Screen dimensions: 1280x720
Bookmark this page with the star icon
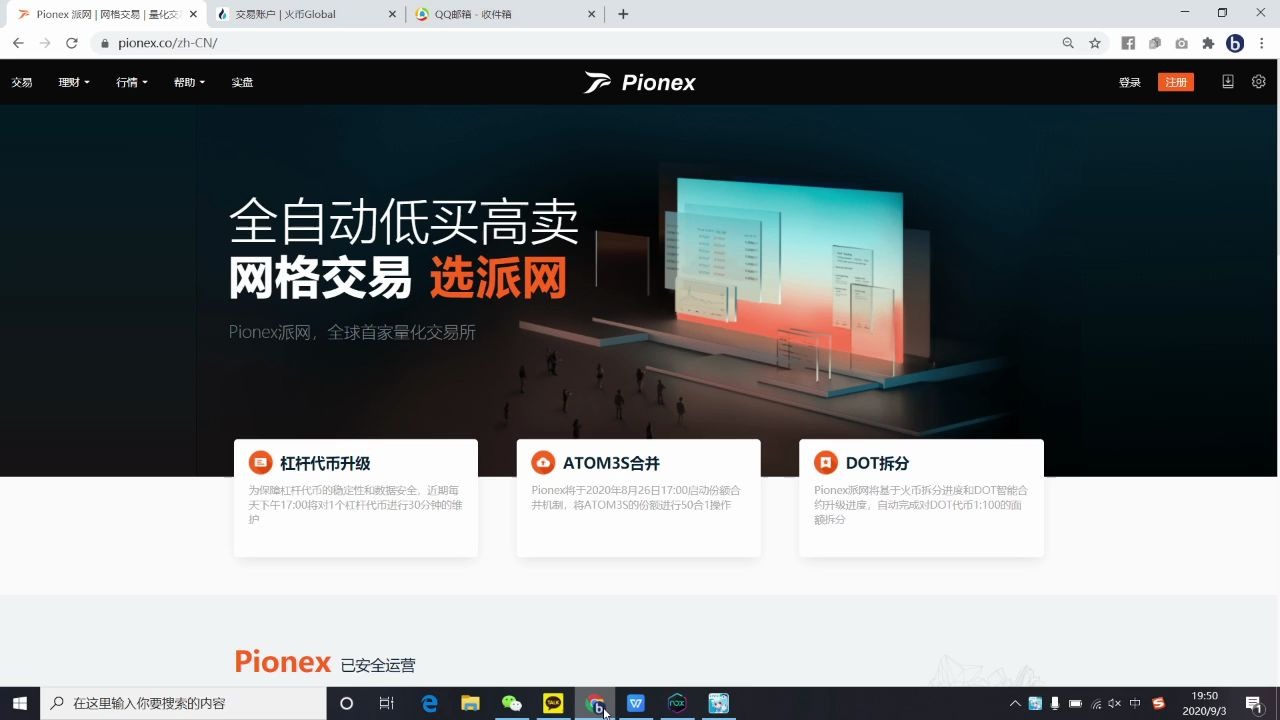pos(1095,43)
